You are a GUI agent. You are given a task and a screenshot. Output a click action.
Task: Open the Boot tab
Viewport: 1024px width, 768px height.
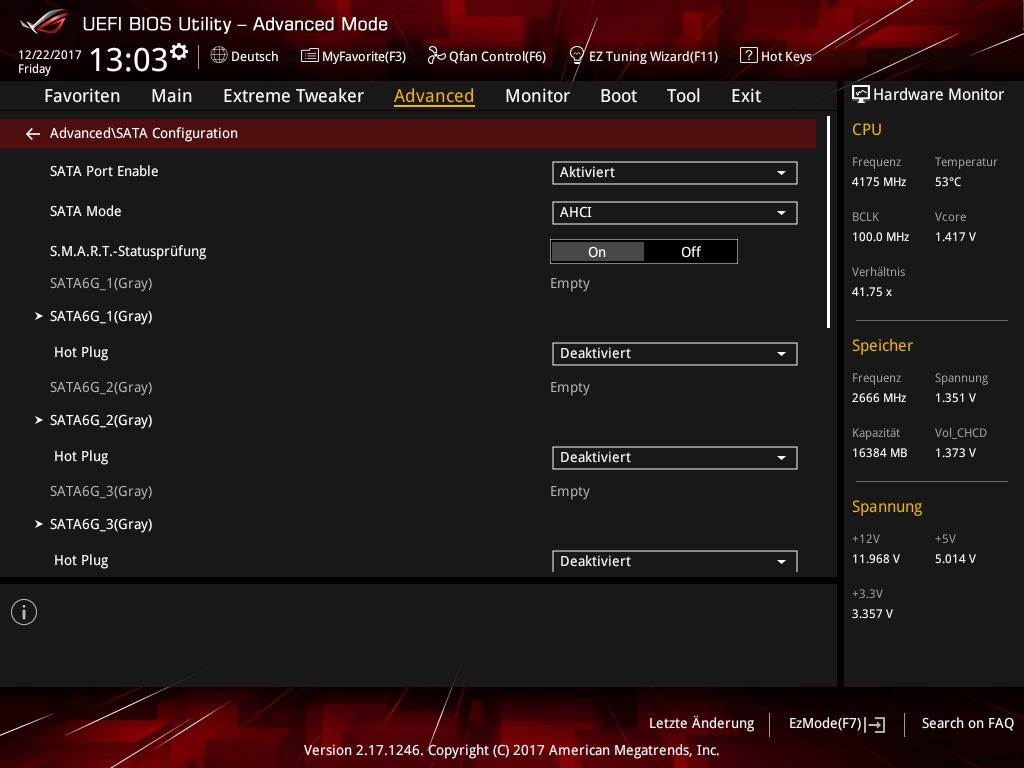click(x=618, y=96)
